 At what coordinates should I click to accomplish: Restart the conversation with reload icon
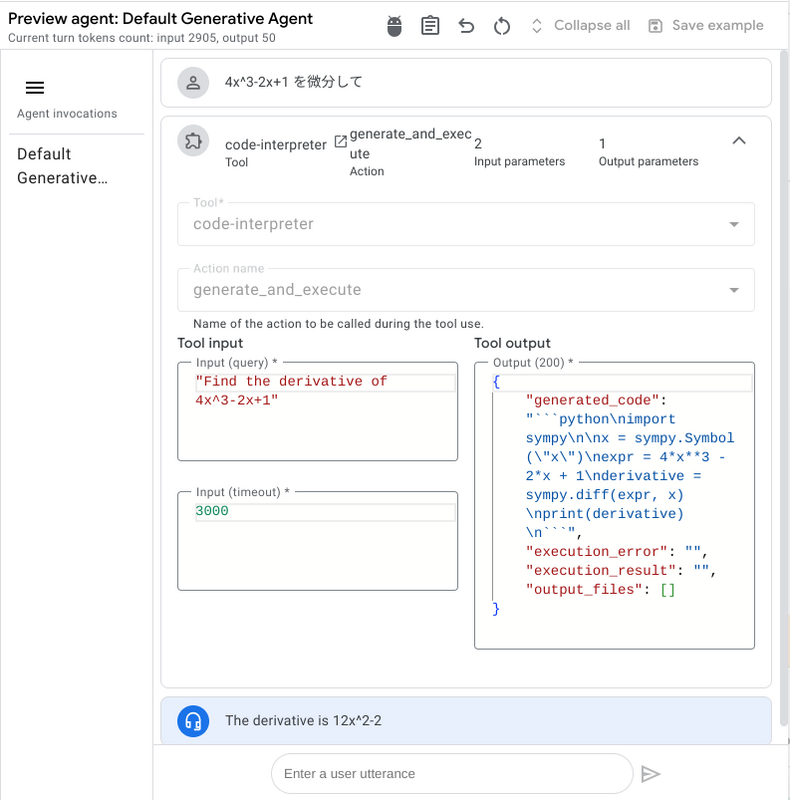tap(502, 26)
